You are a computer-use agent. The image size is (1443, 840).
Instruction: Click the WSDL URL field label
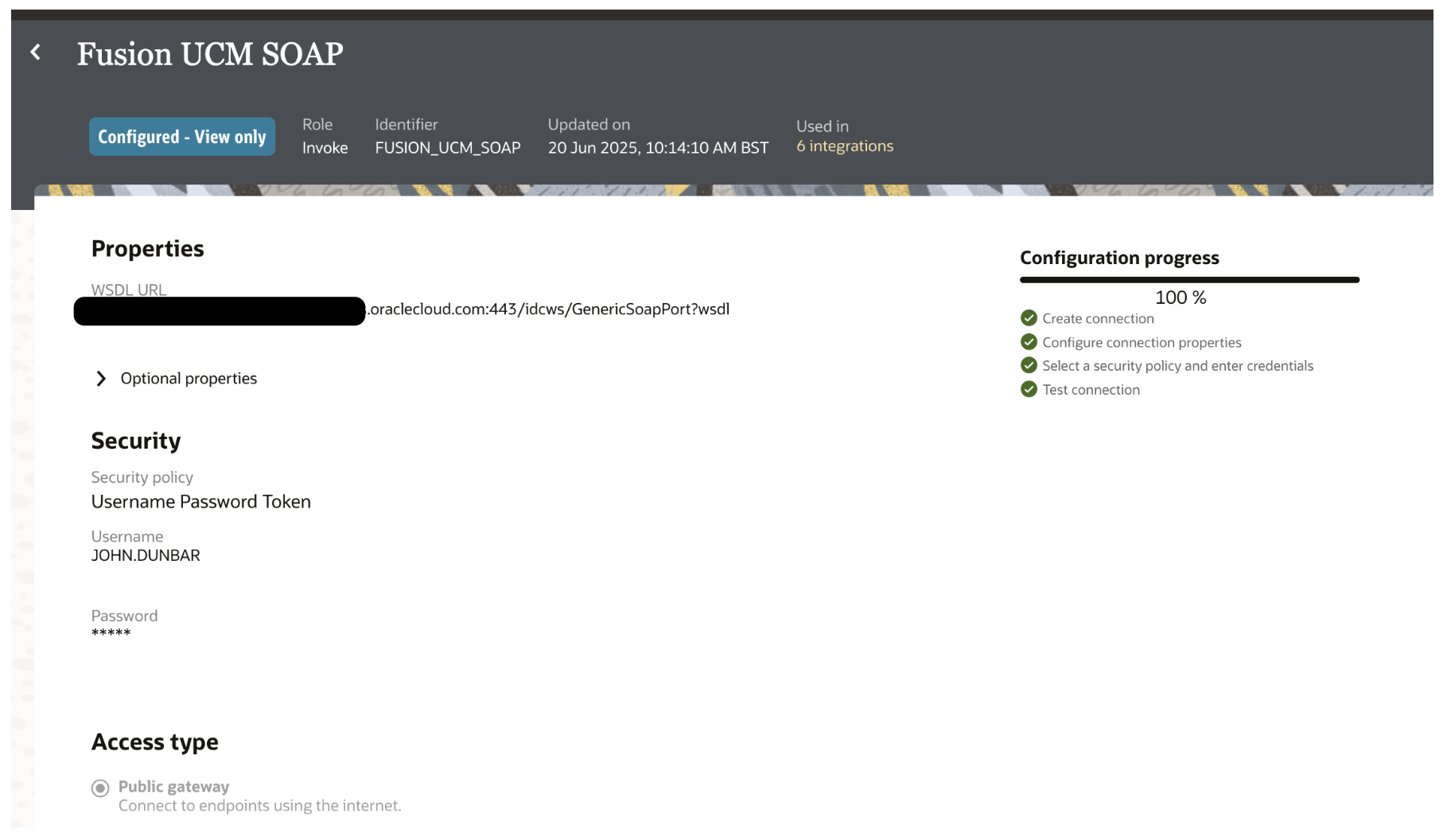(129, 290)
